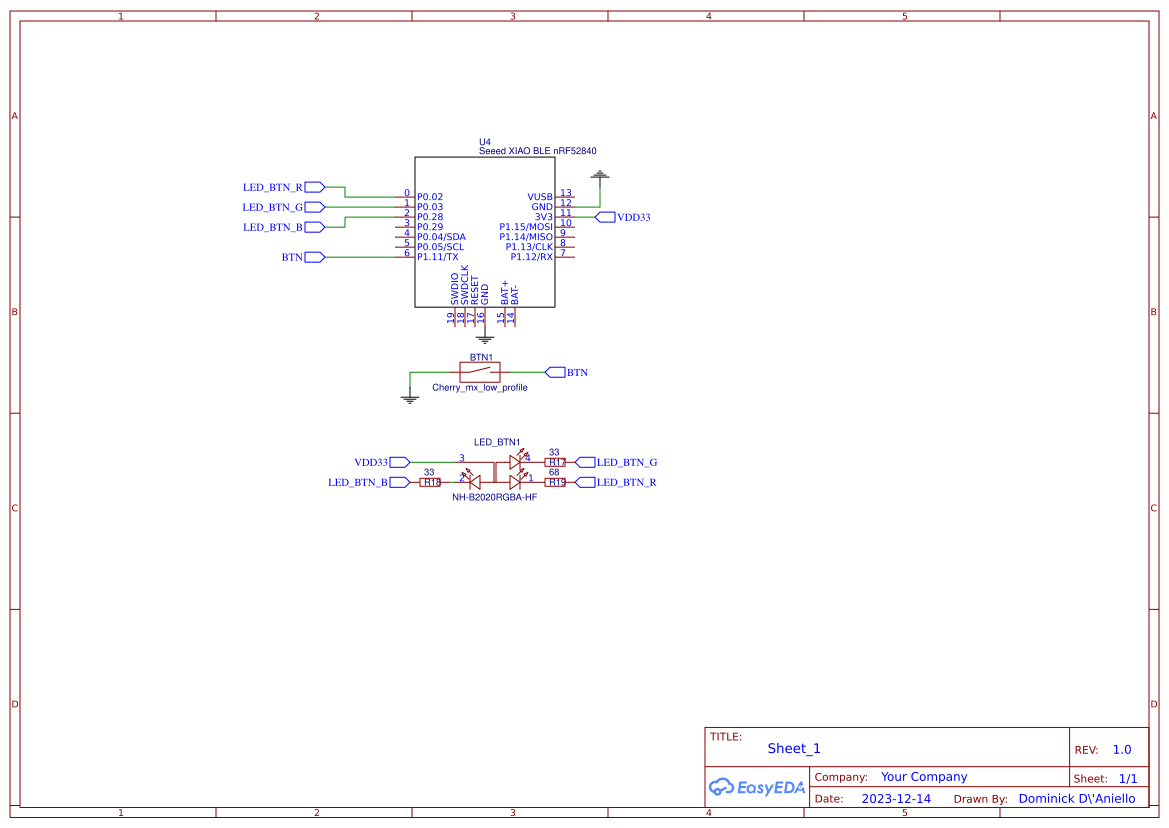Viewport: 1169px width, 828px height.
Task: Select the R17 resistor symbol
Action: coord(555,462)
